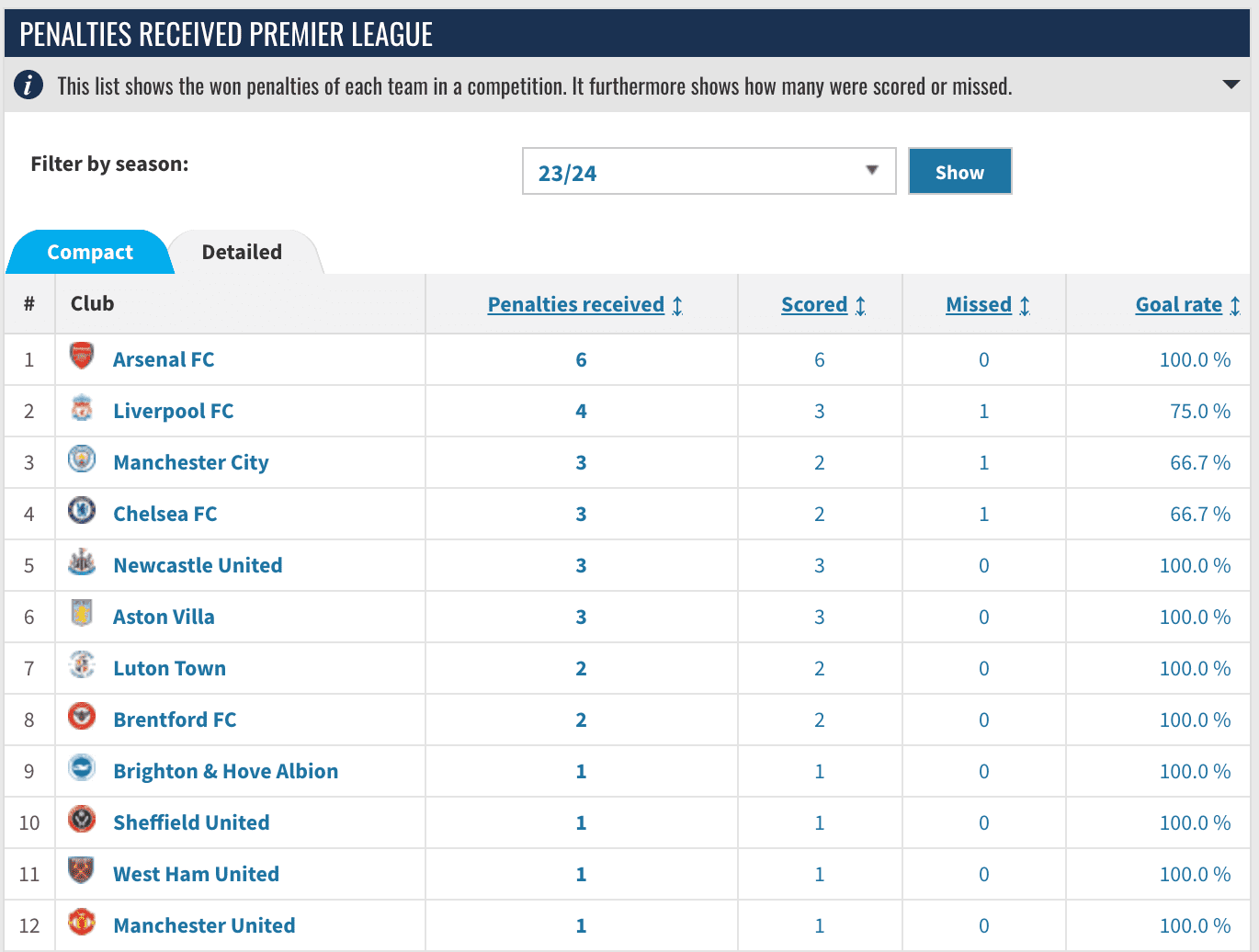Open Newcastle United club link
The width and height of the screenshot is (1259, 952).
198,565
